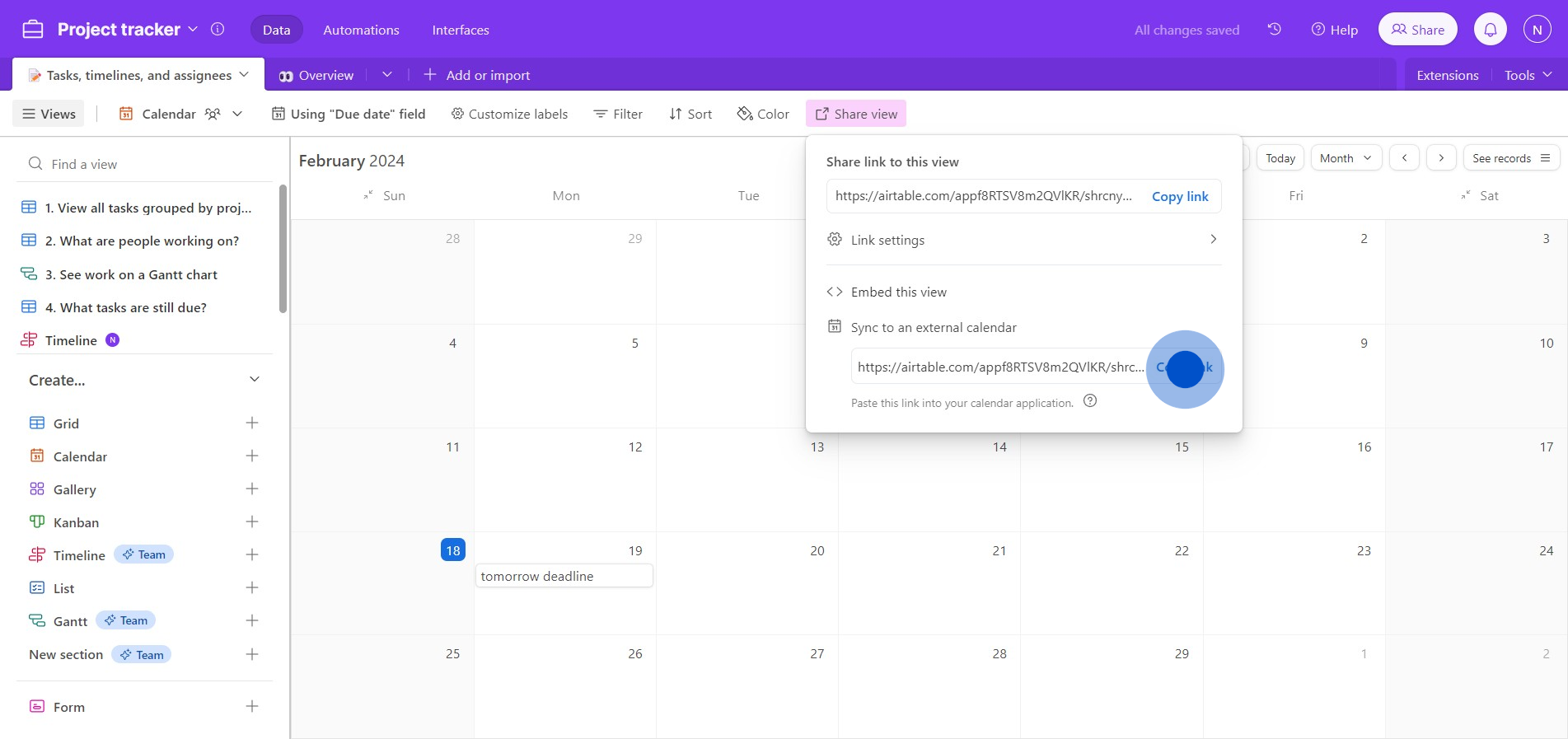The image size is (1568, 739).
Task: Jump to Today in calendar
Action: 1280,158
